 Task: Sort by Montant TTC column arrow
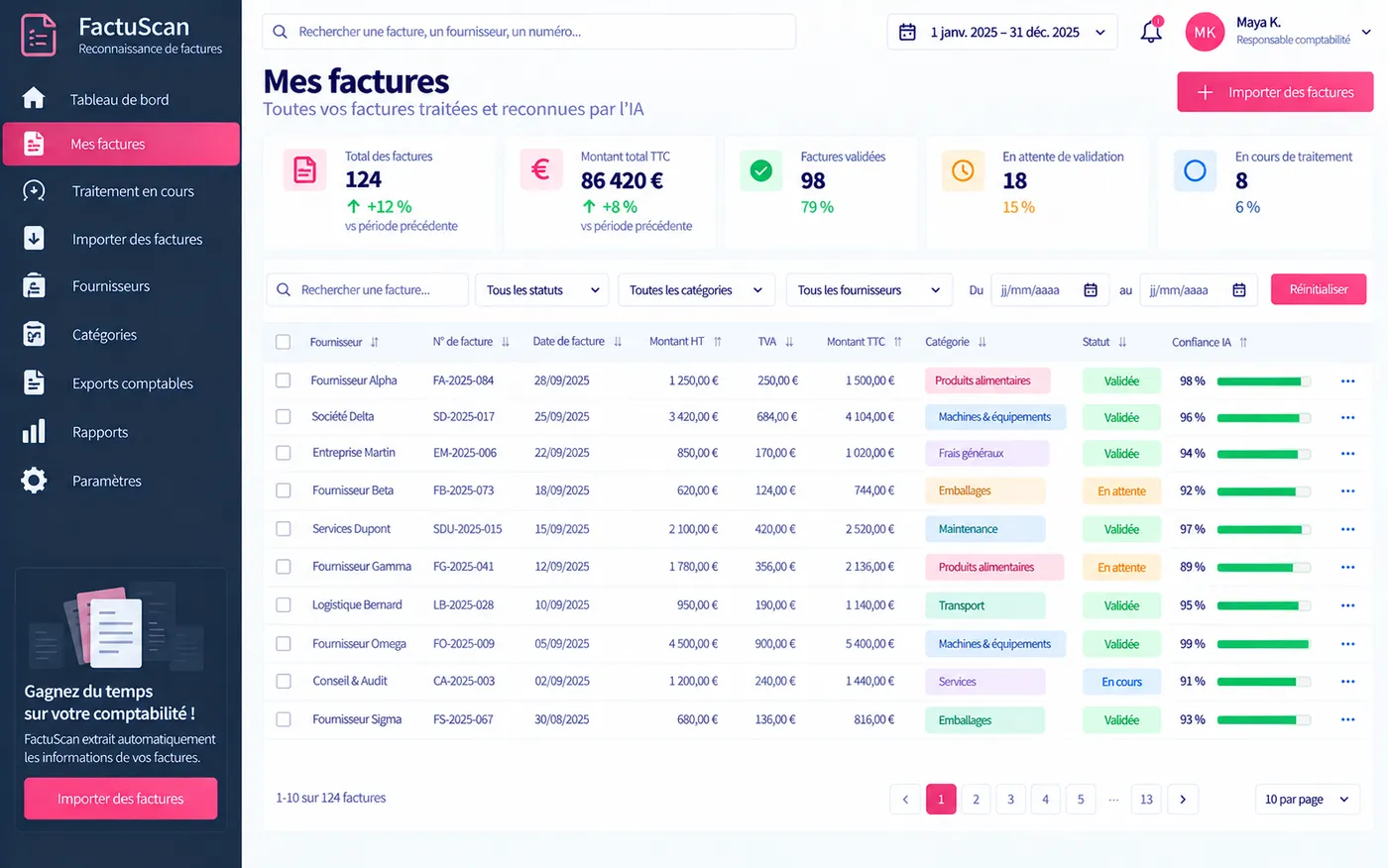pos(897,342)
